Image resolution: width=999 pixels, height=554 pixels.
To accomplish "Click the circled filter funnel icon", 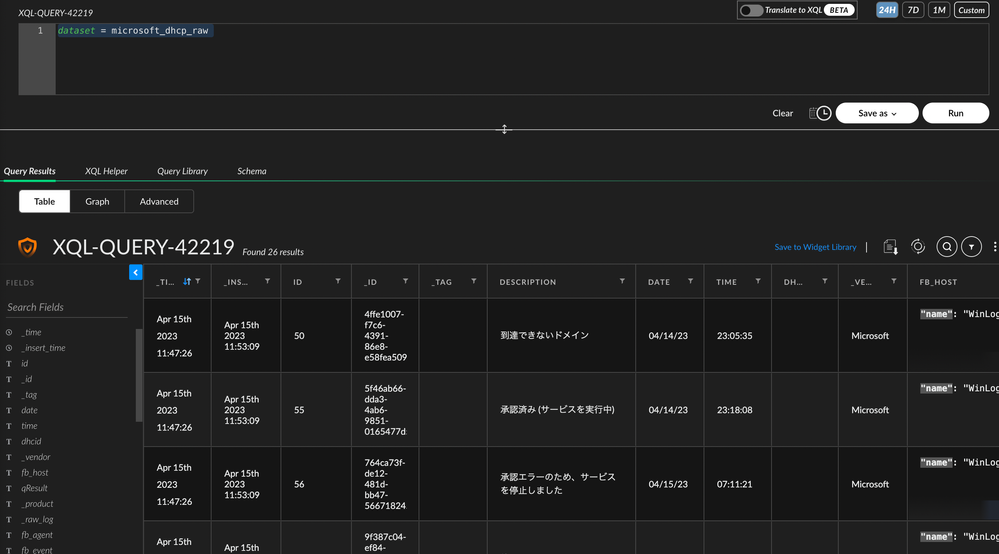I will click(x=971, y=247).
